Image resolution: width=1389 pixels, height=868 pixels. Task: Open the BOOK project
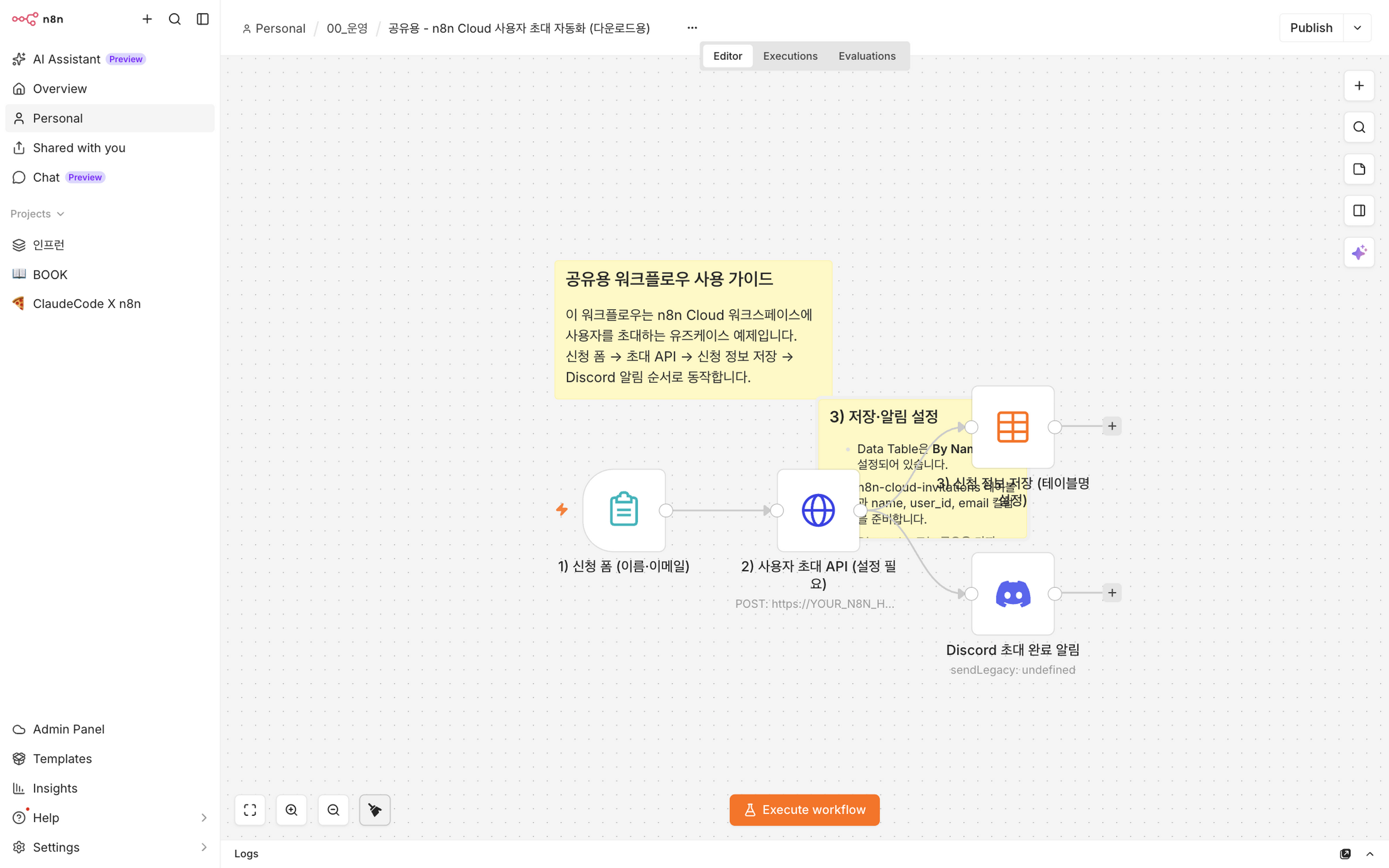(x=109, y=274)
